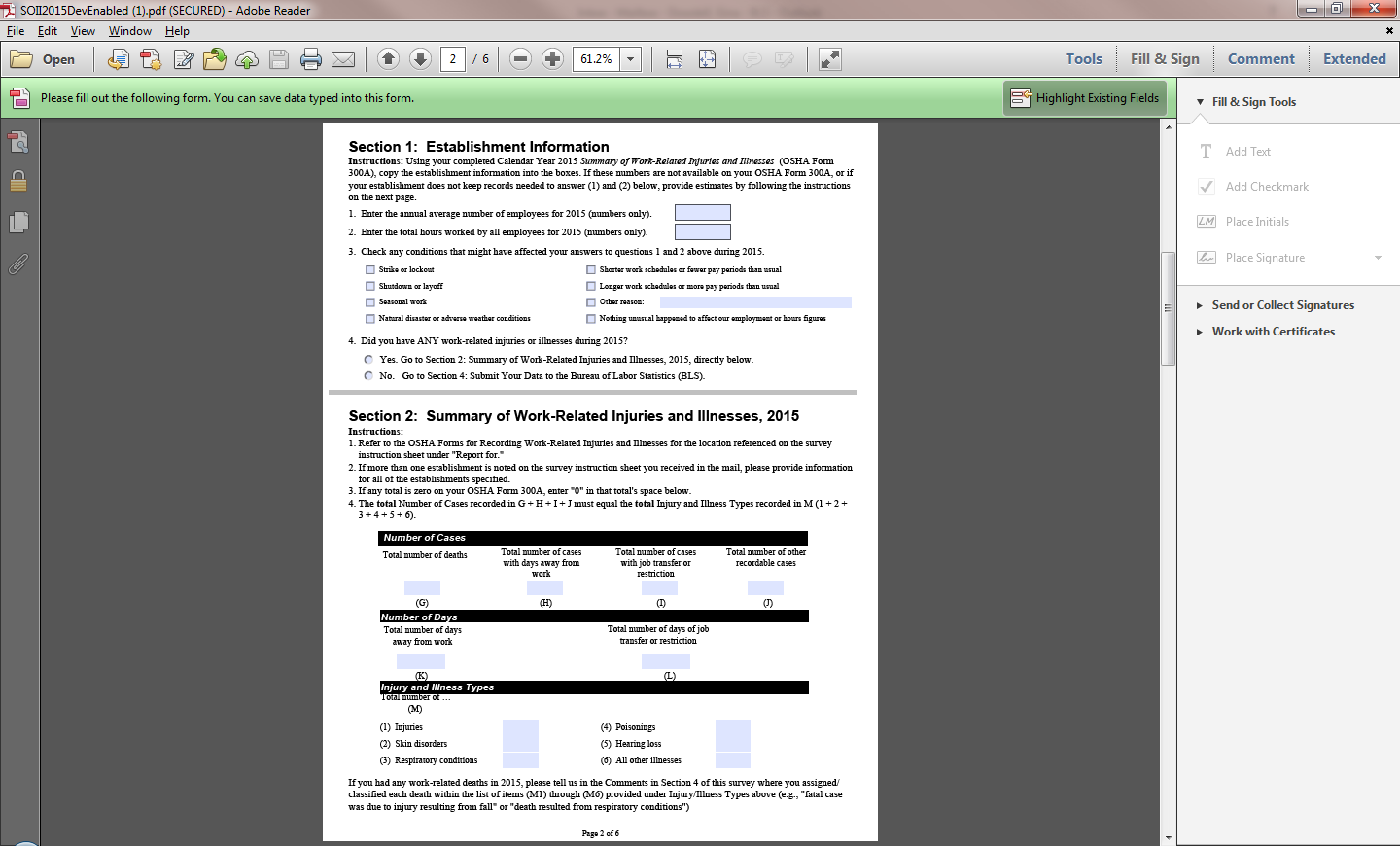Open the Comment pane

pyautogui.click(x=1261, y=59)
